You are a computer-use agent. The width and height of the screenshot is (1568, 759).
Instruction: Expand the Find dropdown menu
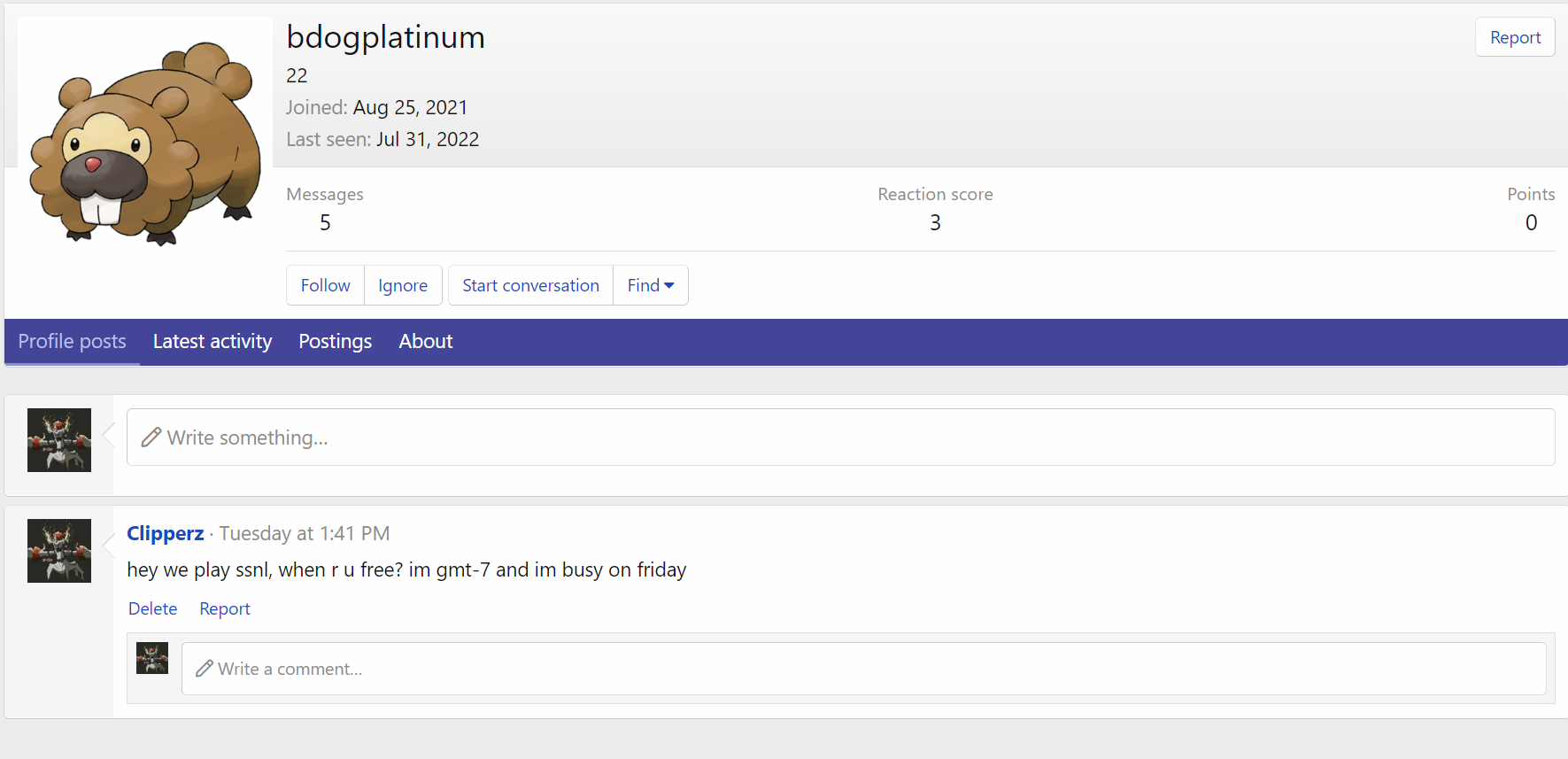click(651, 285)
